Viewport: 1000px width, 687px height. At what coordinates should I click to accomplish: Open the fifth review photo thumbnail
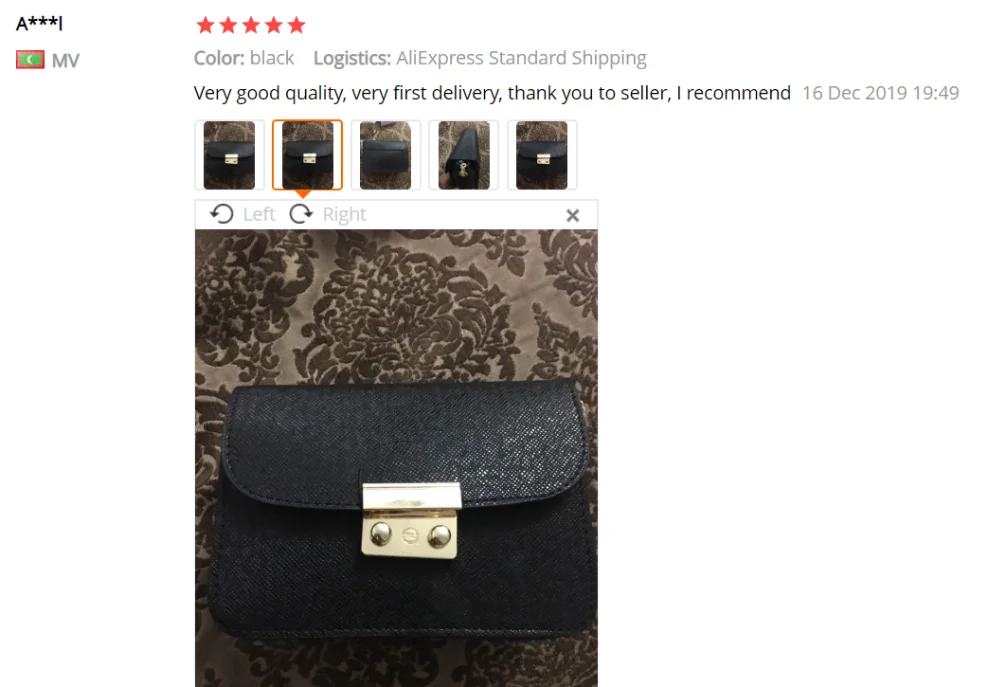[542, 155]
